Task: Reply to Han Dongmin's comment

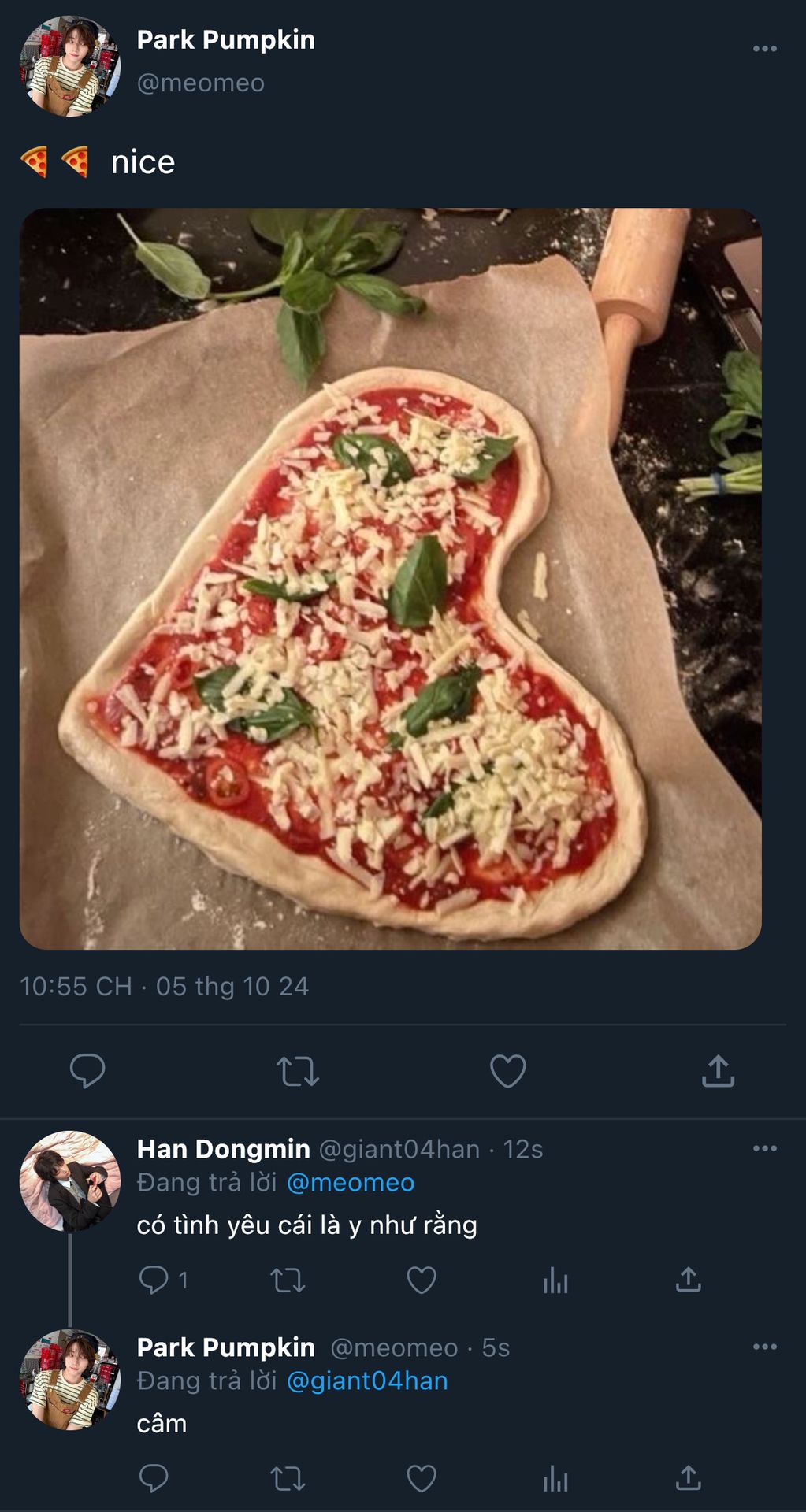Action: pos(154,1280)
